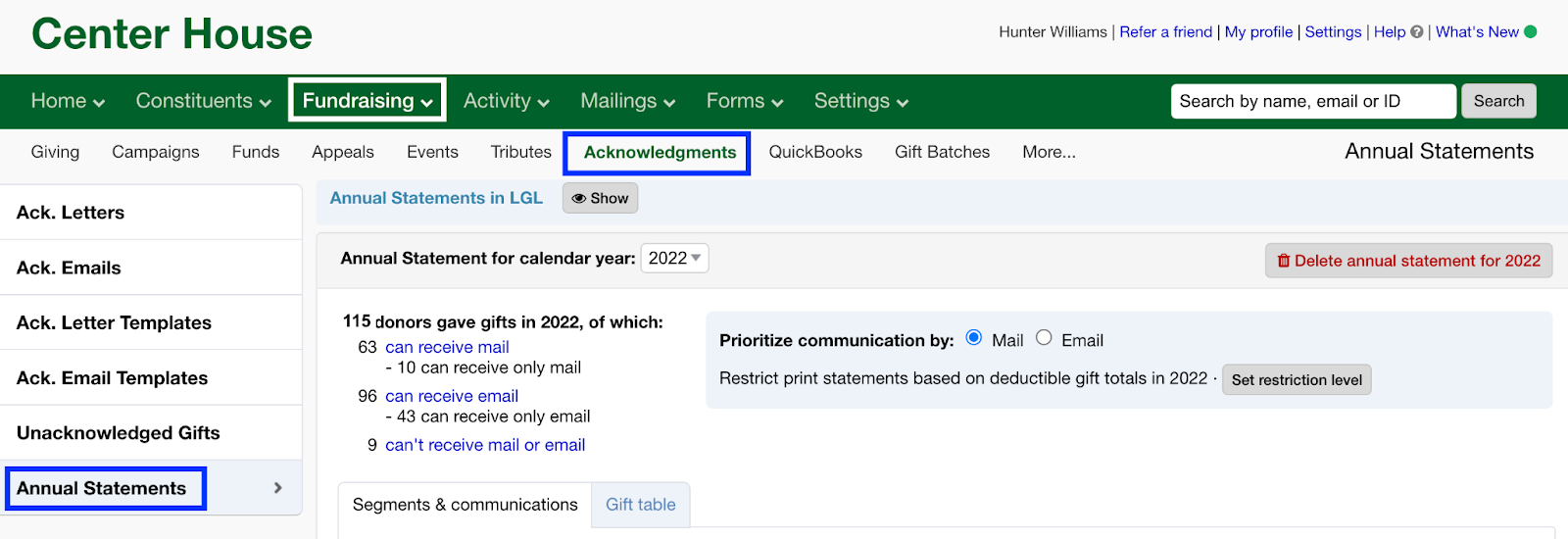Select the Email radio button
1568x539 pixels.
pyautogui.click(x=1044, y=337)
